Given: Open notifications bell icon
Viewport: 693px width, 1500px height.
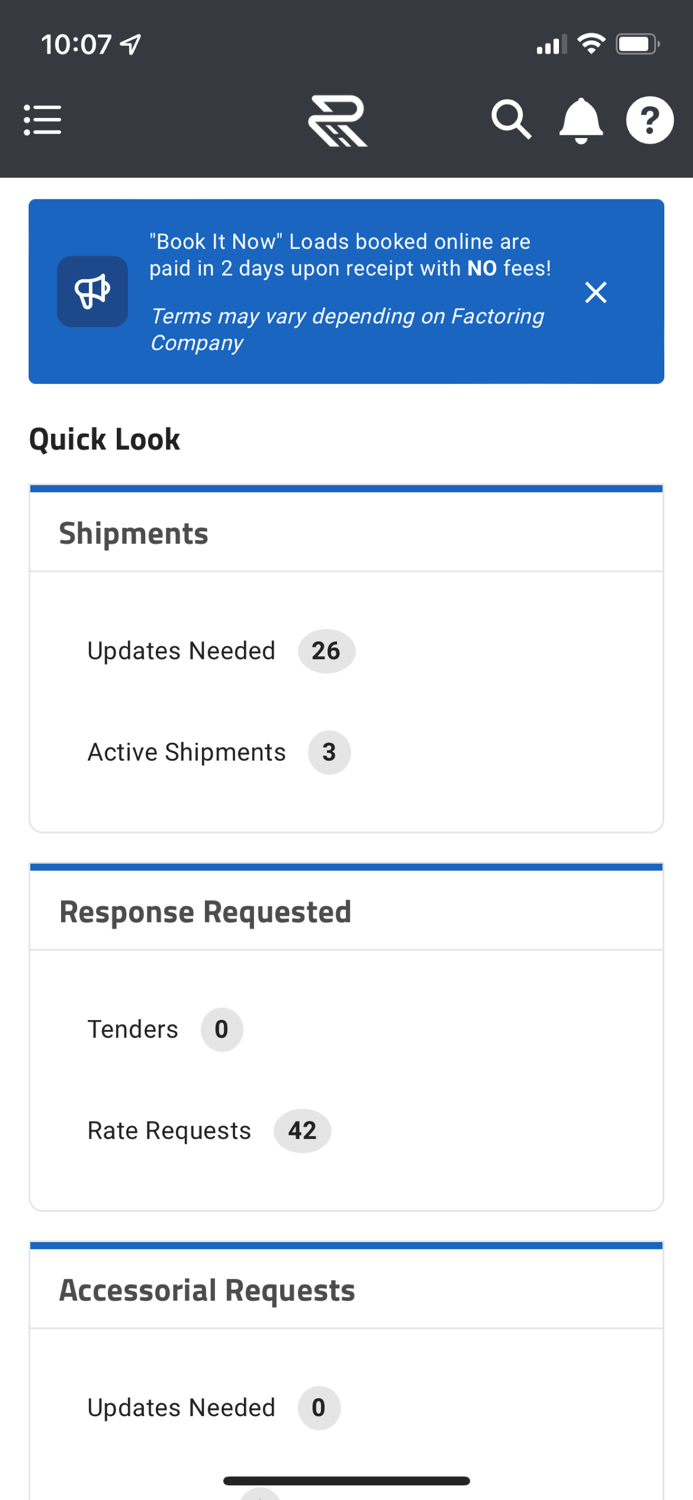Looking at the screenshot, I should point(580,121).
